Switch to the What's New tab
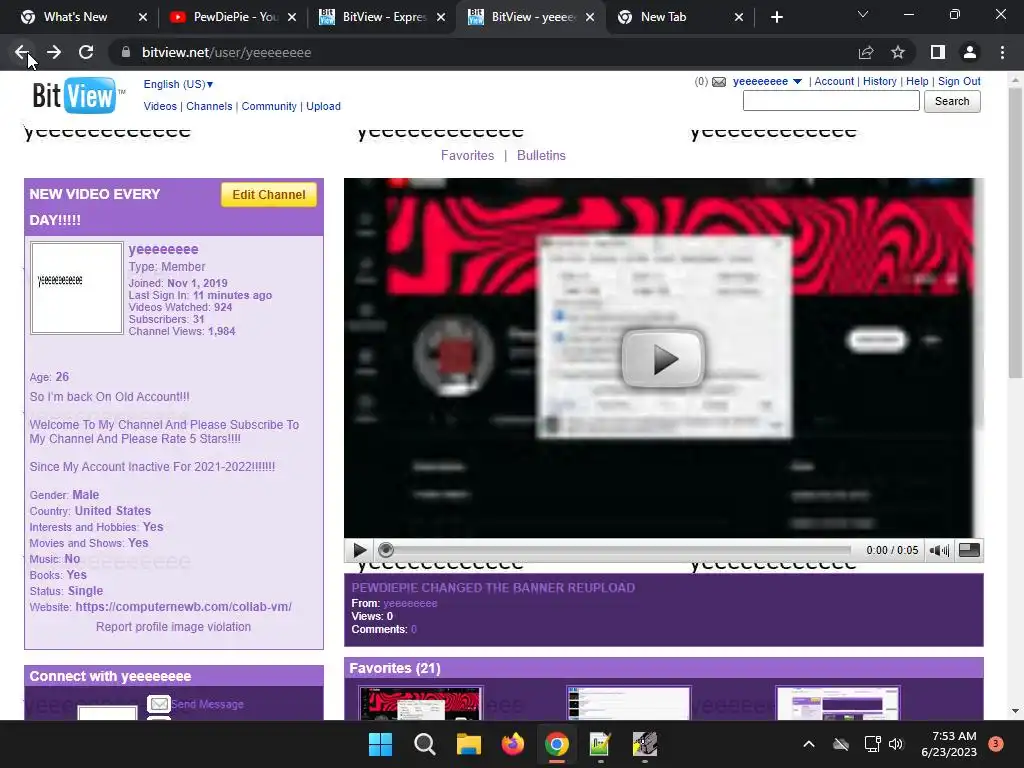The width and height of the screenshot is (1024, 768). pos(74,17)
